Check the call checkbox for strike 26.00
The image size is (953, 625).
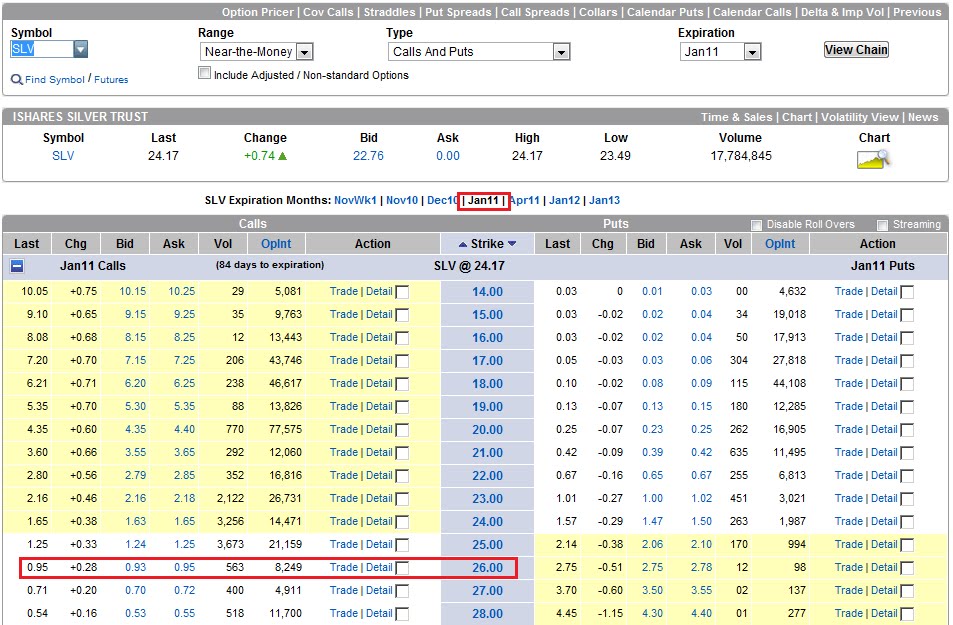pyautogui.click(x=402, y=568)
